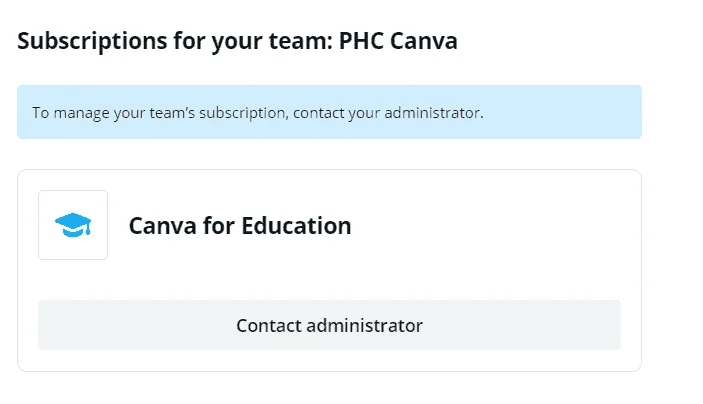
Task: Click the word 'Canva' in plan title
Action: pos(163,226)
